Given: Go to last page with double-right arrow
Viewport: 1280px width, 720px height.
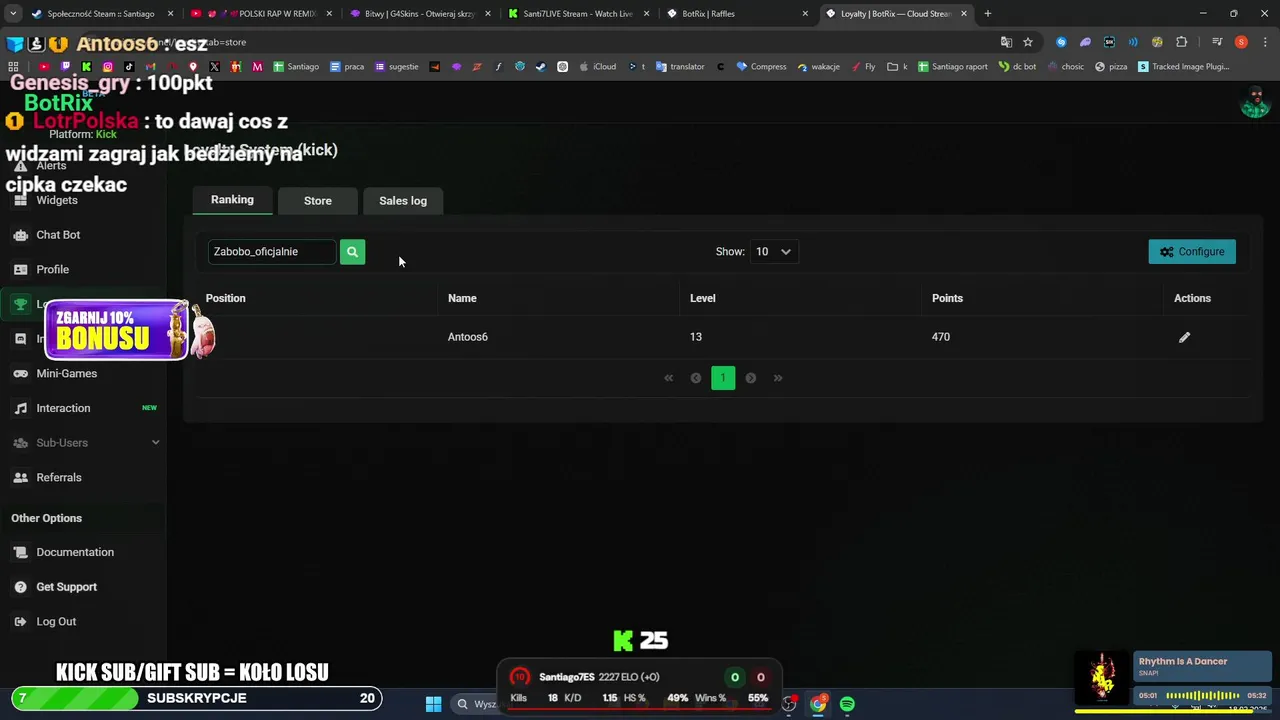Looking at the screenshot, I should (778, 378).
